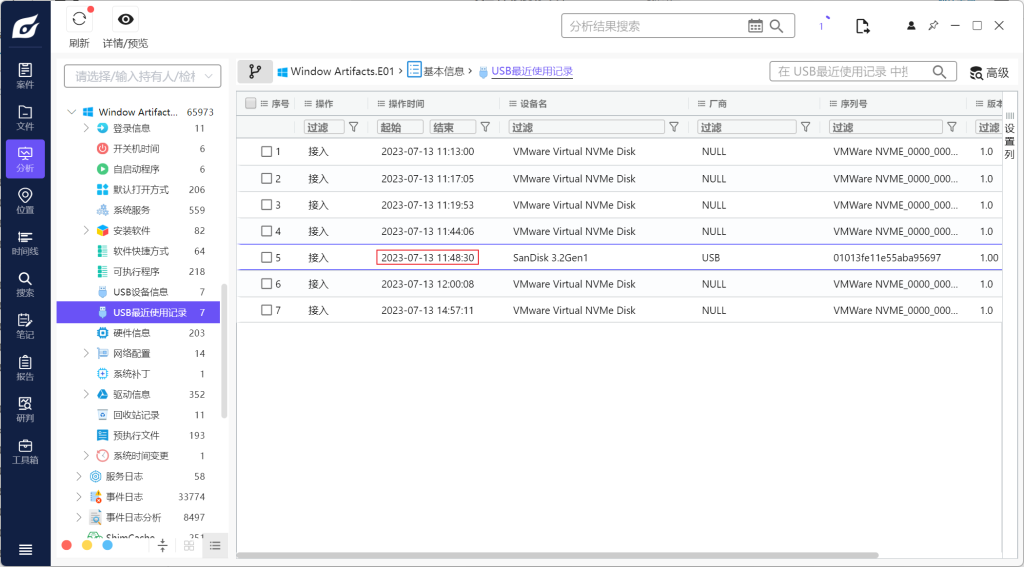This screenshot has width=1024, height=567.
Task: Select USB设备信息 in the tree
Action: tap(140, 292)
